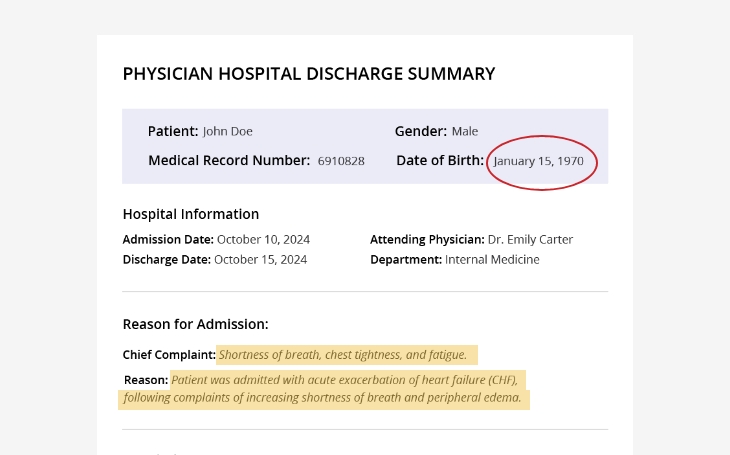
Task: Click the highlighted chief complaint text
Action: [x=343, y=355]
